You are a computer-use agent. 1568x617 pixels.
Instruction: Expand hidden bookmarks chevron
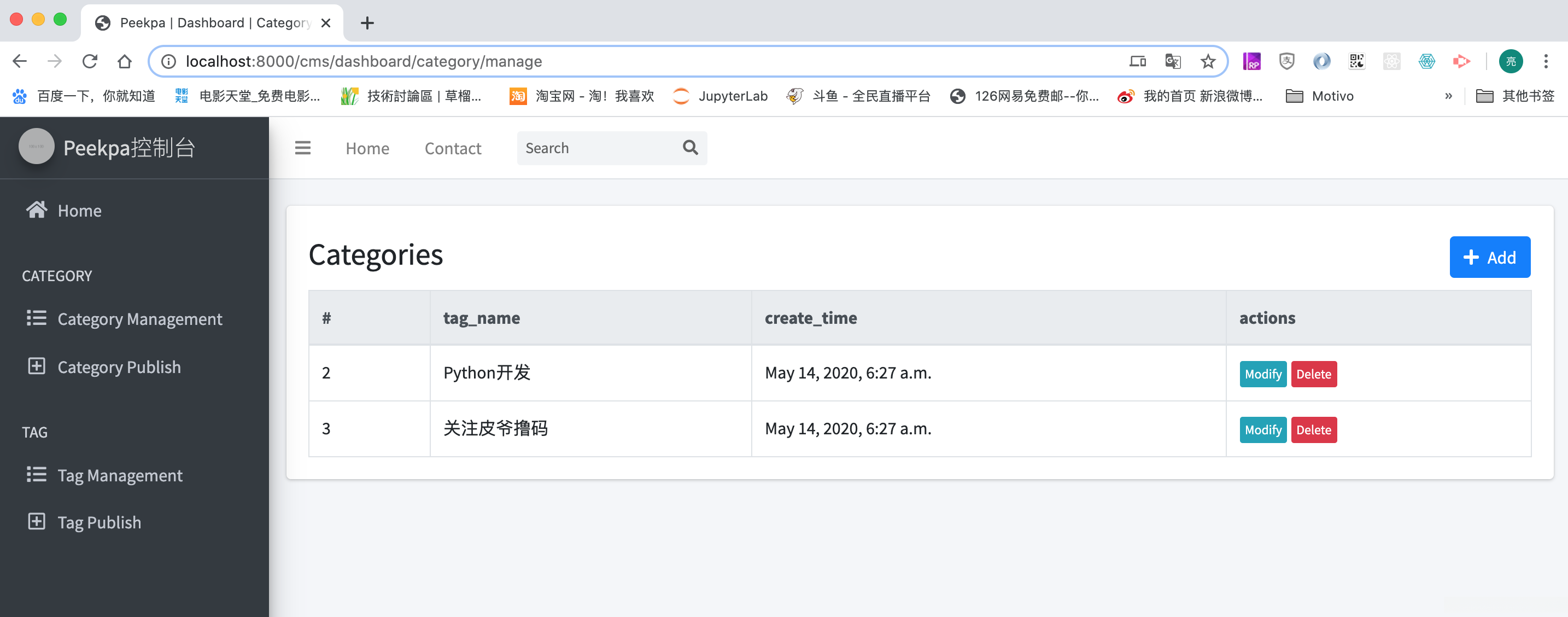coord(1448,96)
